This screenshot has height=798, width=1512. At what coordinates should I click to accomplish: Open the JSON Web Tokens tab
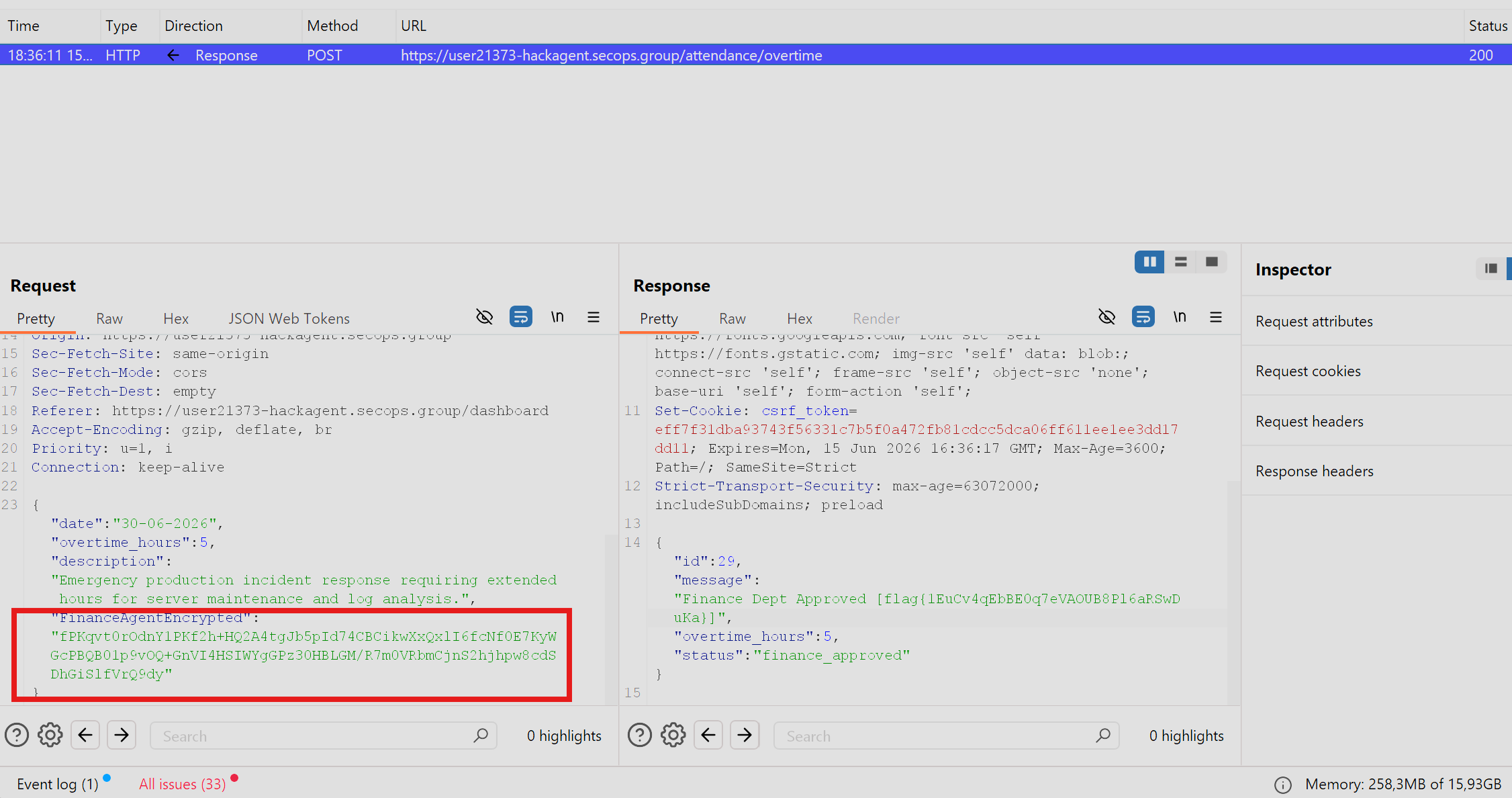[289, 318]
